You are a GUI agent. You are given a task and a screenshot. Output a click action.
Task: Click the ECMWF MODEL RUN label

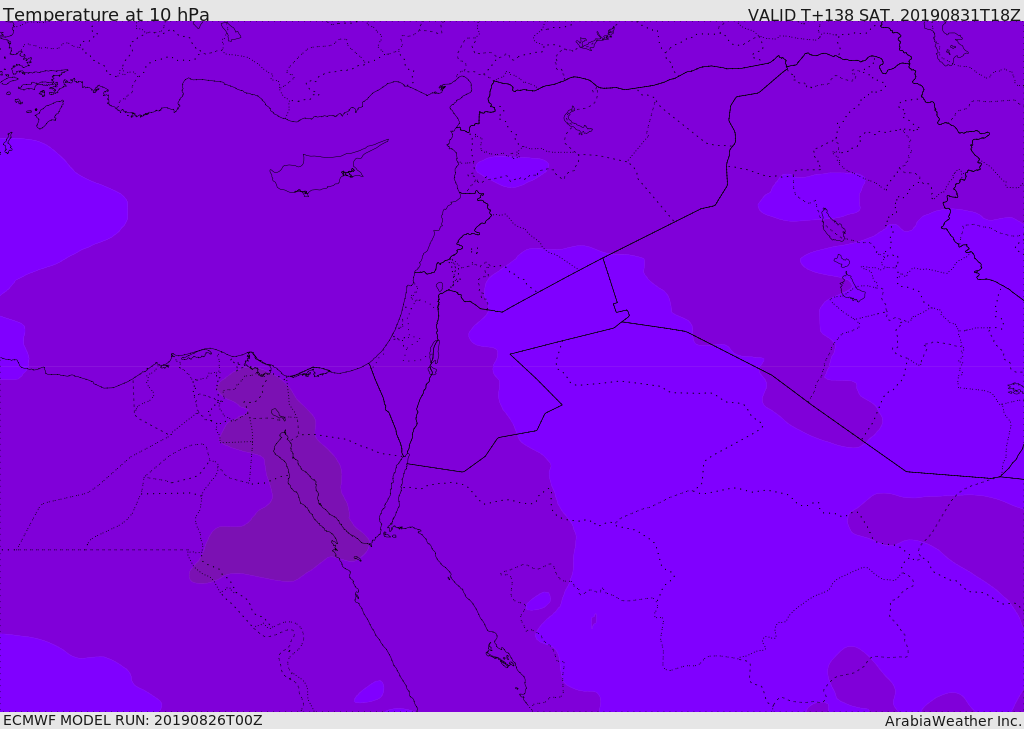click(132, 721)
